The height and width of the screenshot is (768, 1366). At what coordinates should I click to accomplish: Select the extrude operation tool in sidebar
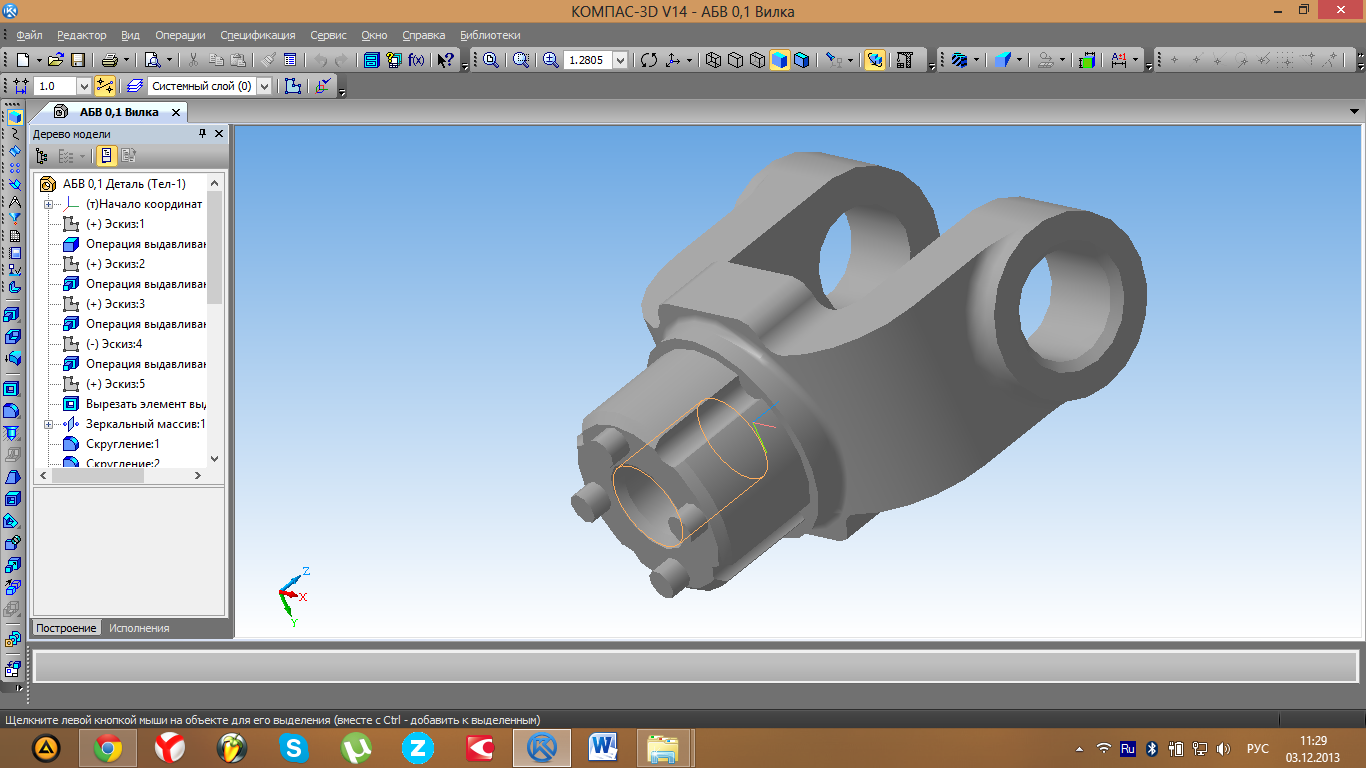[13, 315]
